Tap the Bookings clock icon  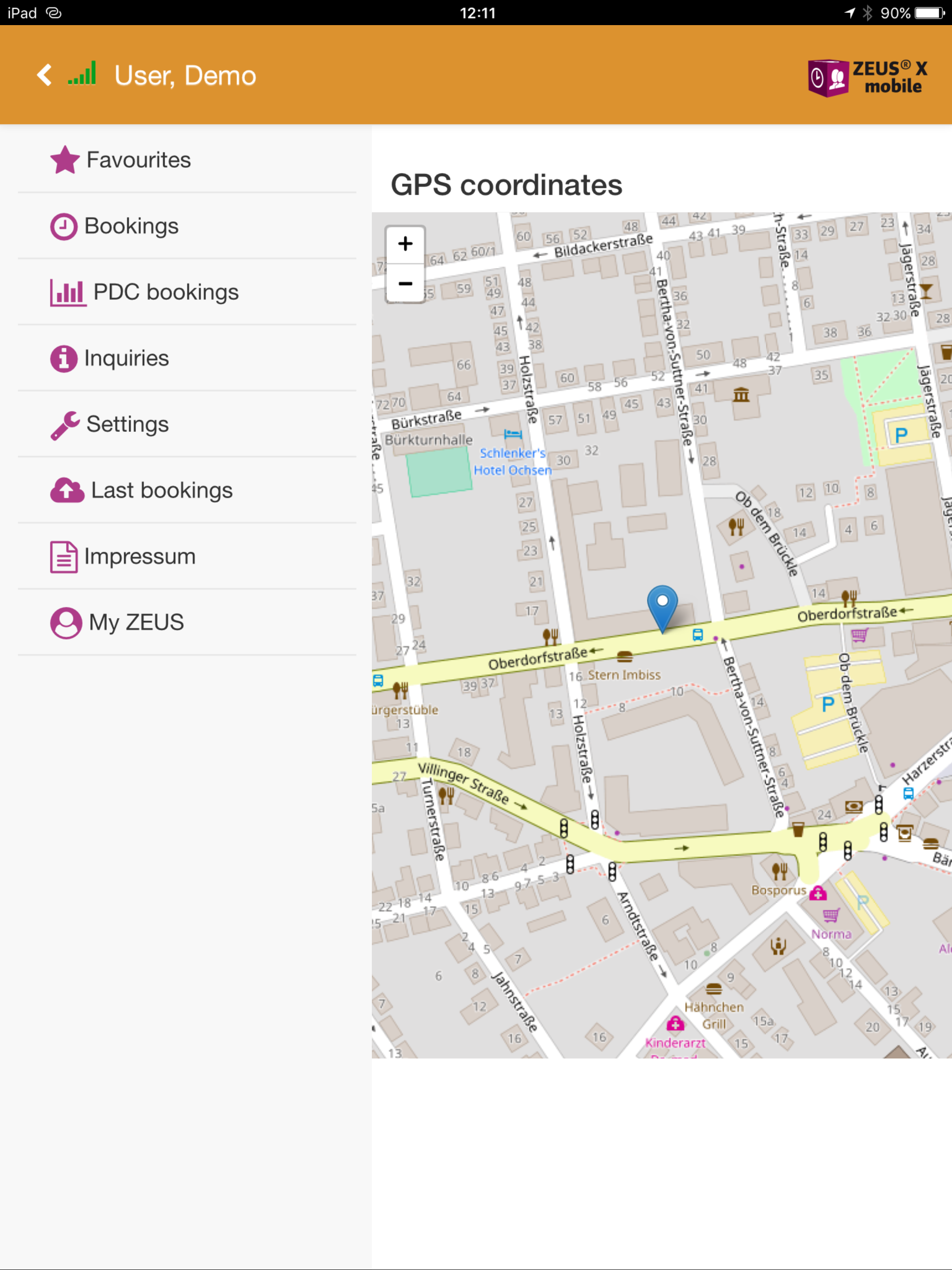click(64, 226)
